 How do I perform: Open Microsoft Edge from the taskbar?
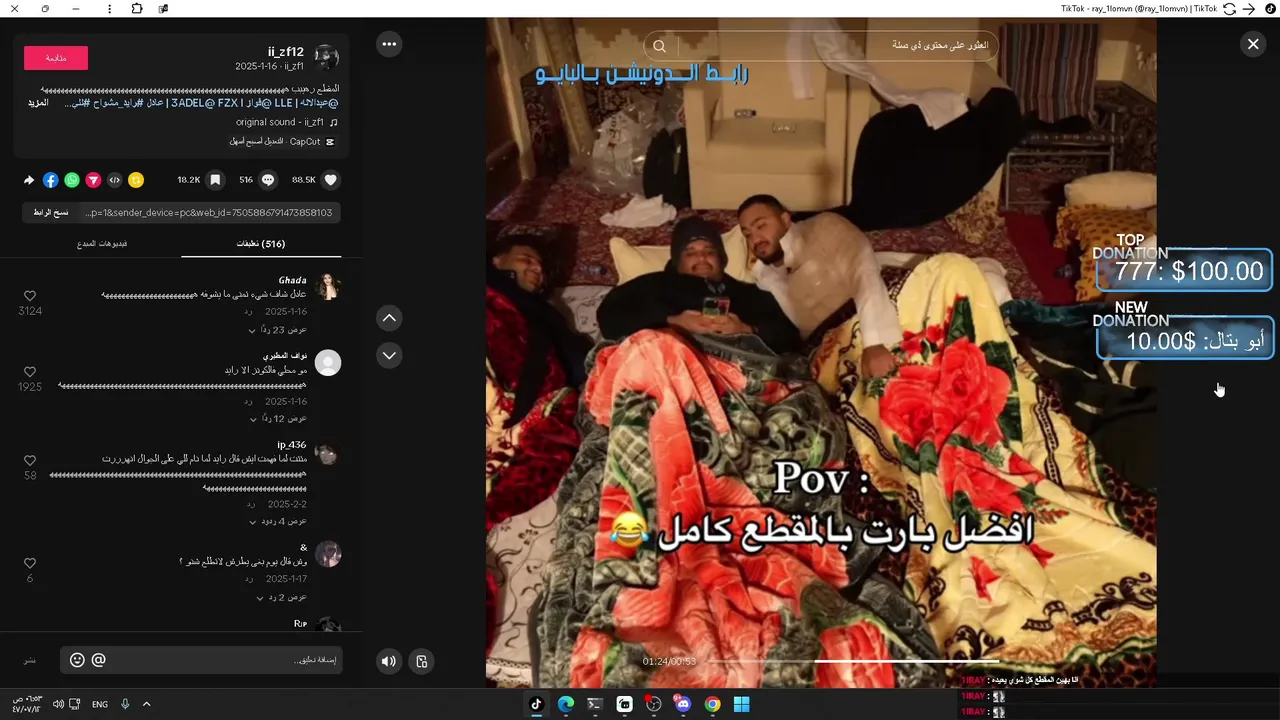coord(566,704)
